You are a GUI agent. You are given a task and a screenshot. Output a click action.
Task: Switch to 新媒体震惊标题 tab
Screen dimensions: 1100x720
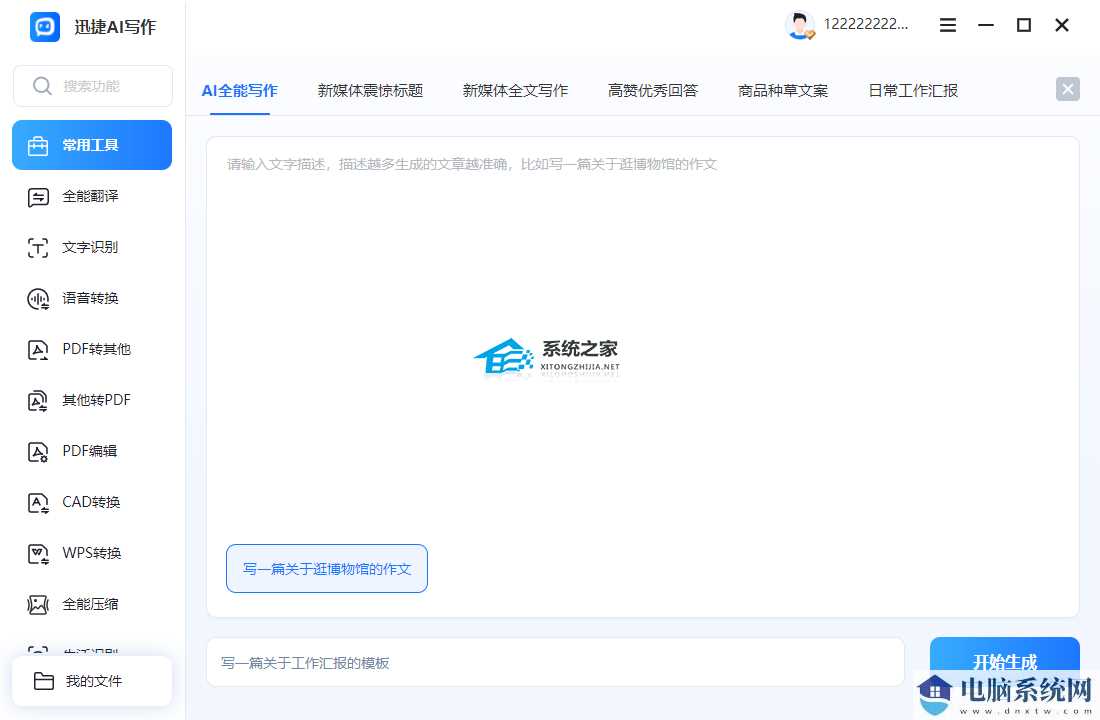370,91
